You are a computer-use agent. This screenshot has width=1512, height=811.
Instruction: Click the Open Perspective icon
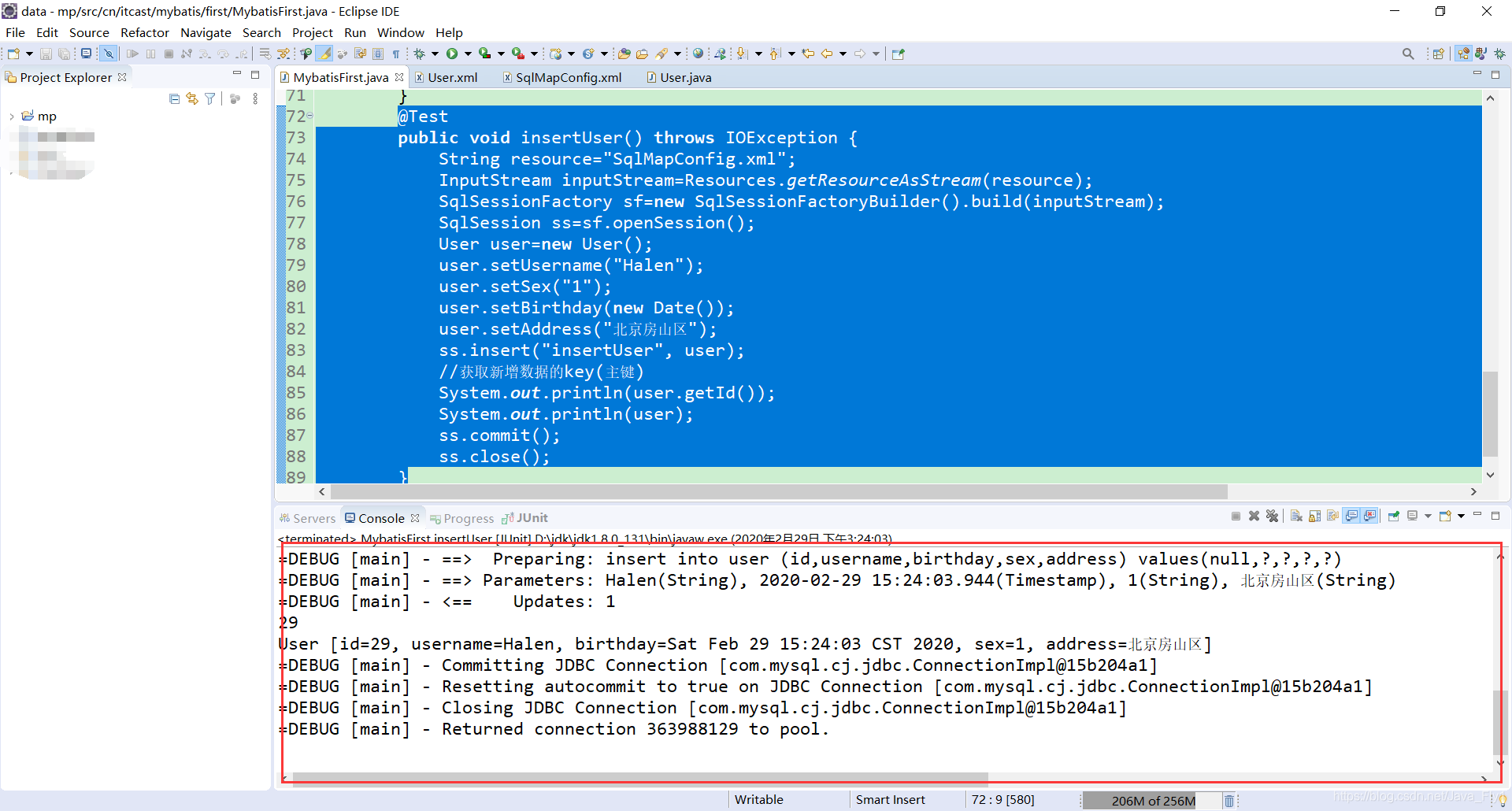point(1438,54)
